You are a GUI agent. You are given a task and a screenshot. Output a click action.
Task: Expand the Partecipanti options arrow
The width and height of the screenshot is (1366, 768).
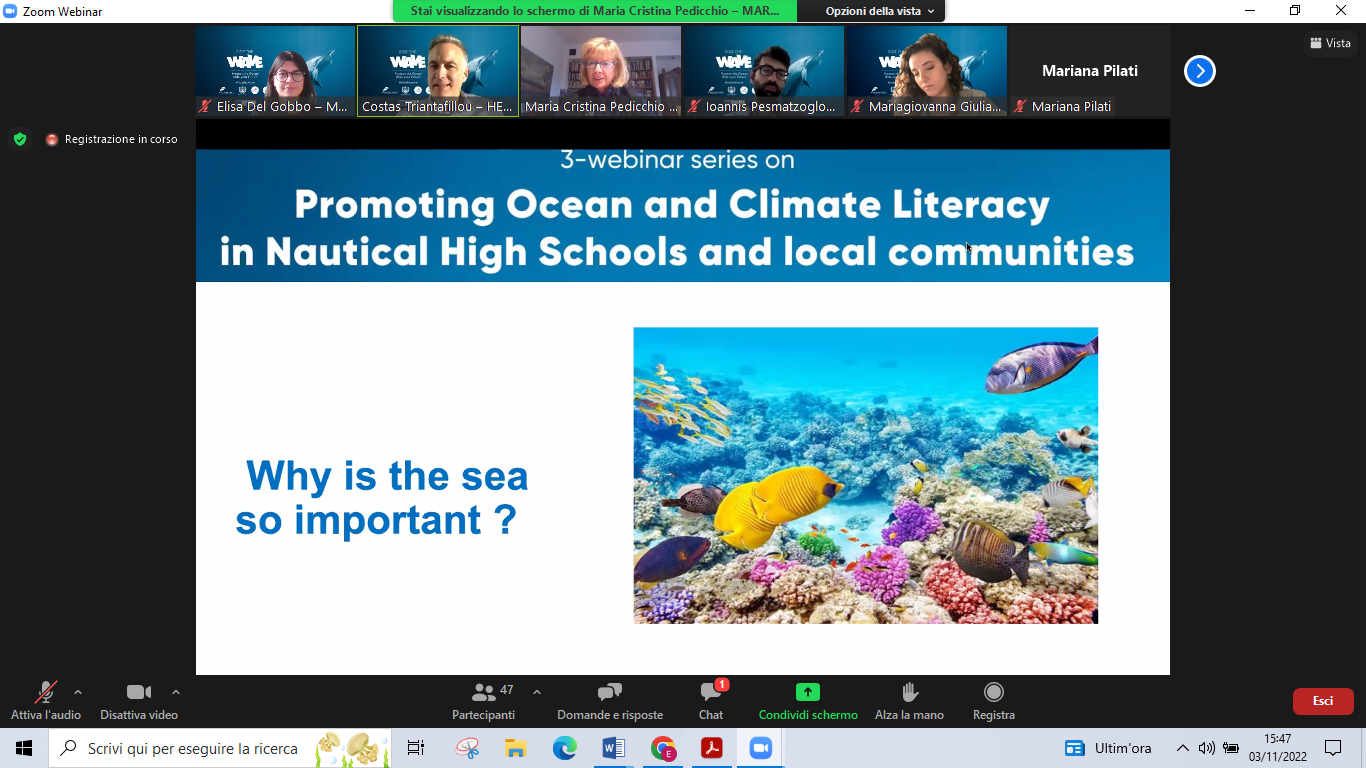pyautogui.click(x=537, y=692)
